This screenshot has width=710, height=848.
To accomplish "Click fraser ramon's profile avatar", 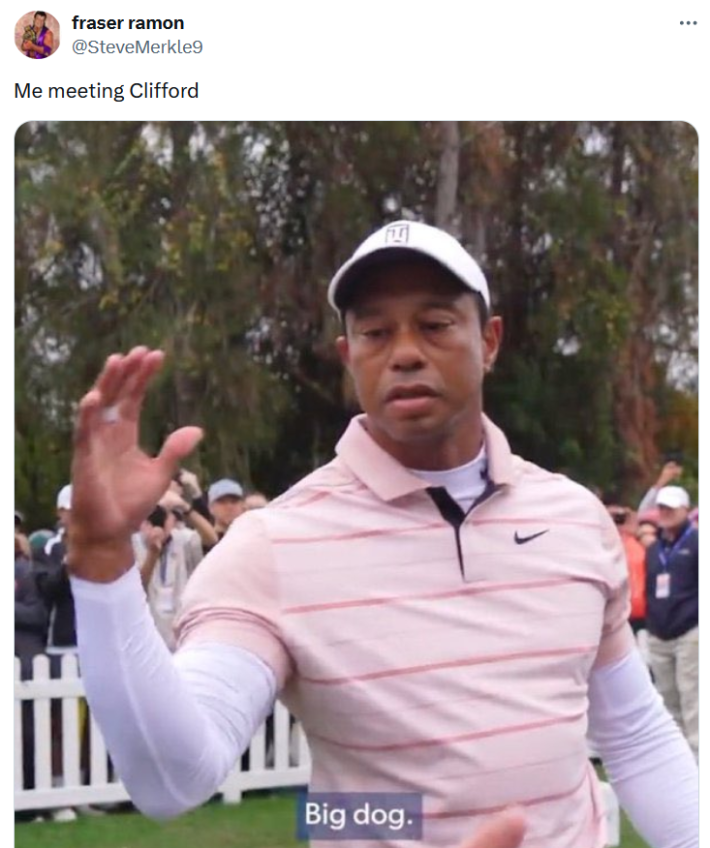I will 37,35.
